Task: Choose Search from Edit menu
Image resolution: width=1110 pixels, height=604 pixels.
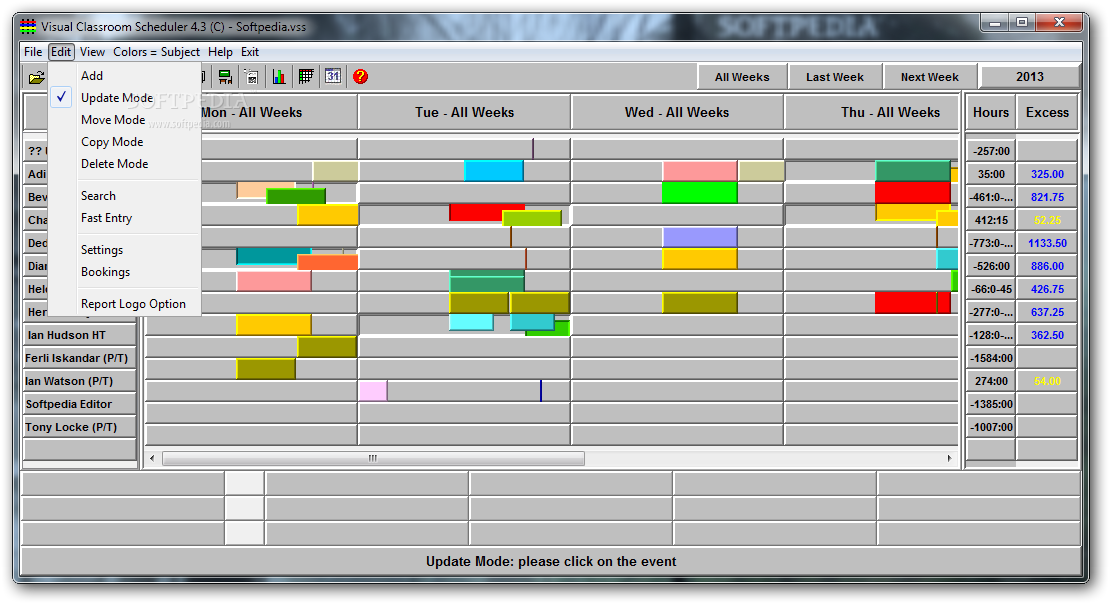Action: (98, 195)
